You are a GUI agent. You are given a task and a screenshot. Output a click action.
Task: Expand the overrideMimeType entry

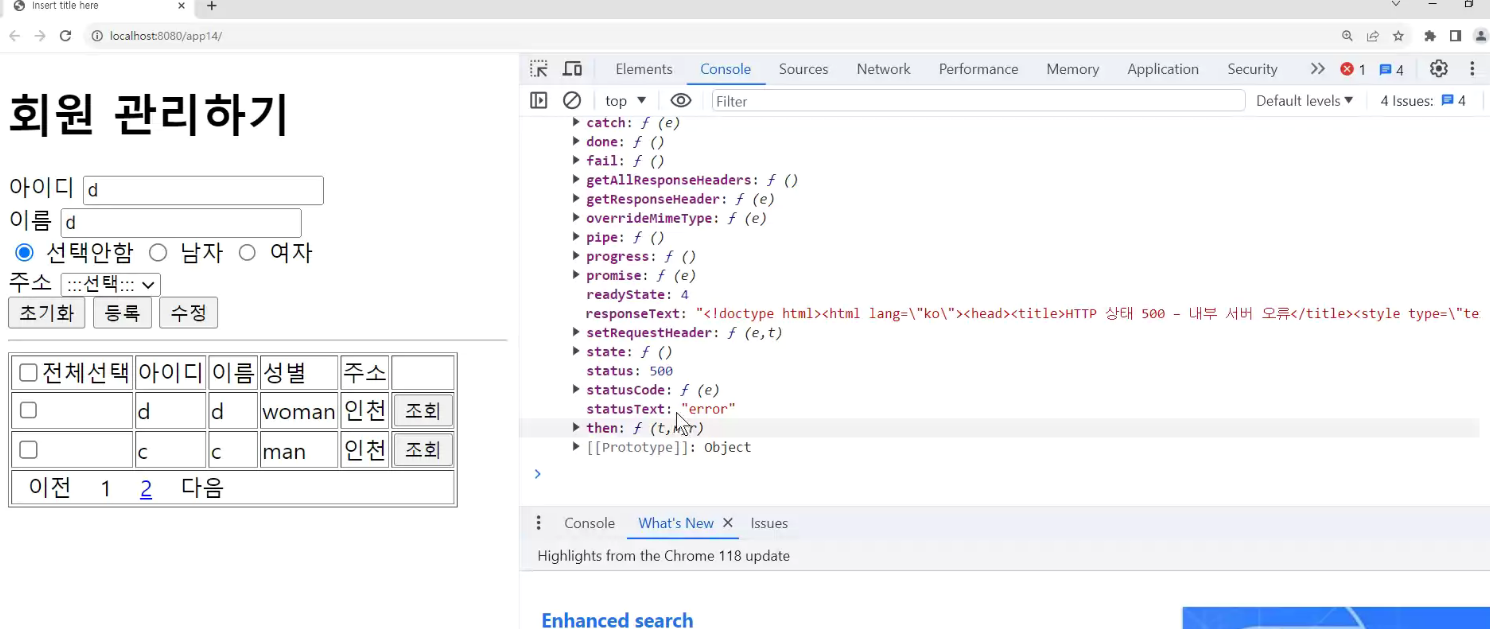pyautogui.click(x=576, y=218)
